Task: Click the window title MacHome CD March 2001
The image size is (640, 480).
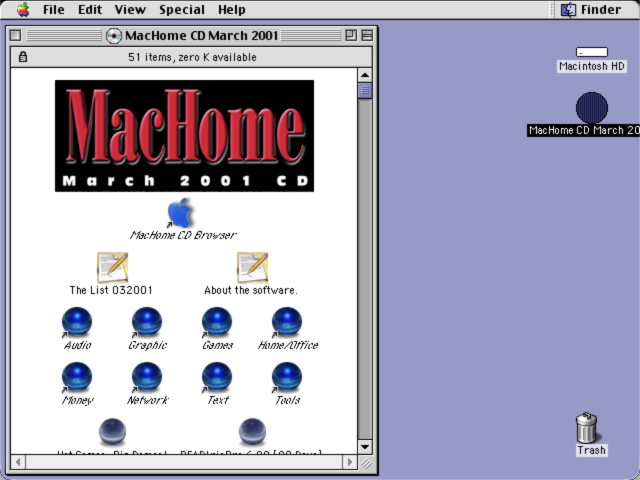Action: (x=202, y=36)
